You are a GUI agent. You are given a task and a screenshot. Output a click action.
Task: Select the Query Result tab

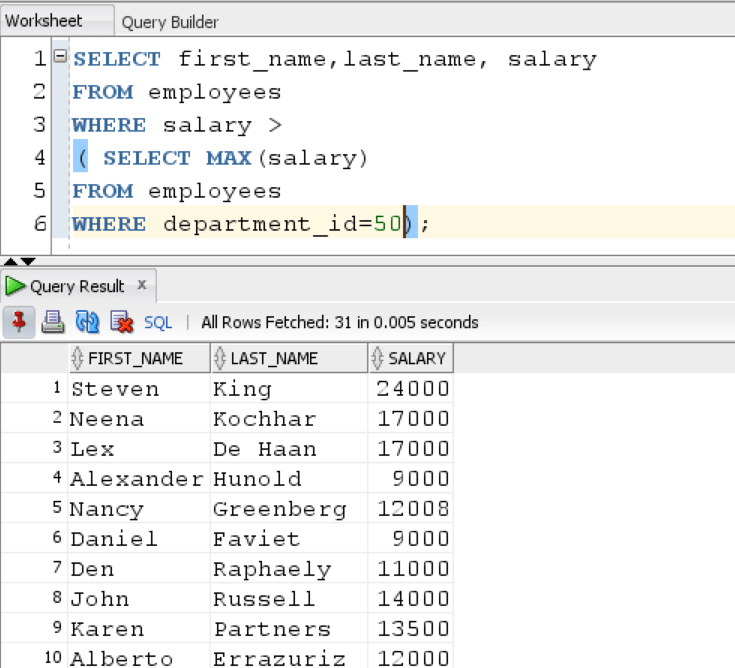click(77, 286)
